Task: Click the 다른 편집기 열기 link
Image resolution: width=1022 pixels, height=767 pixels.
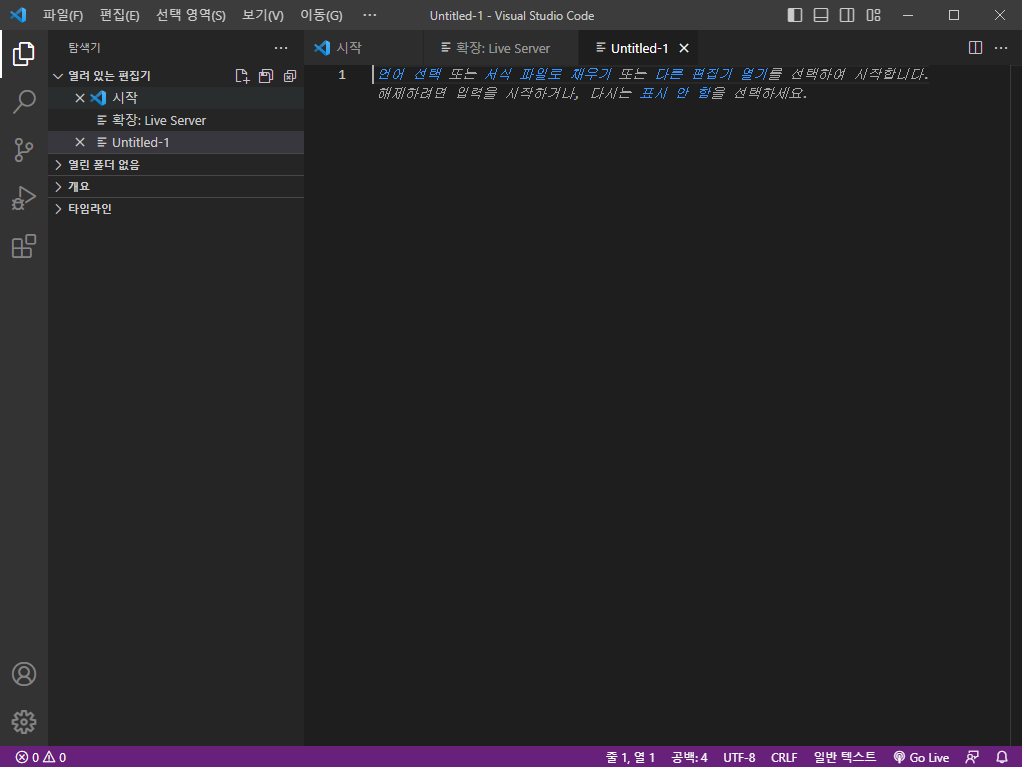Action: tap(712, 74)
